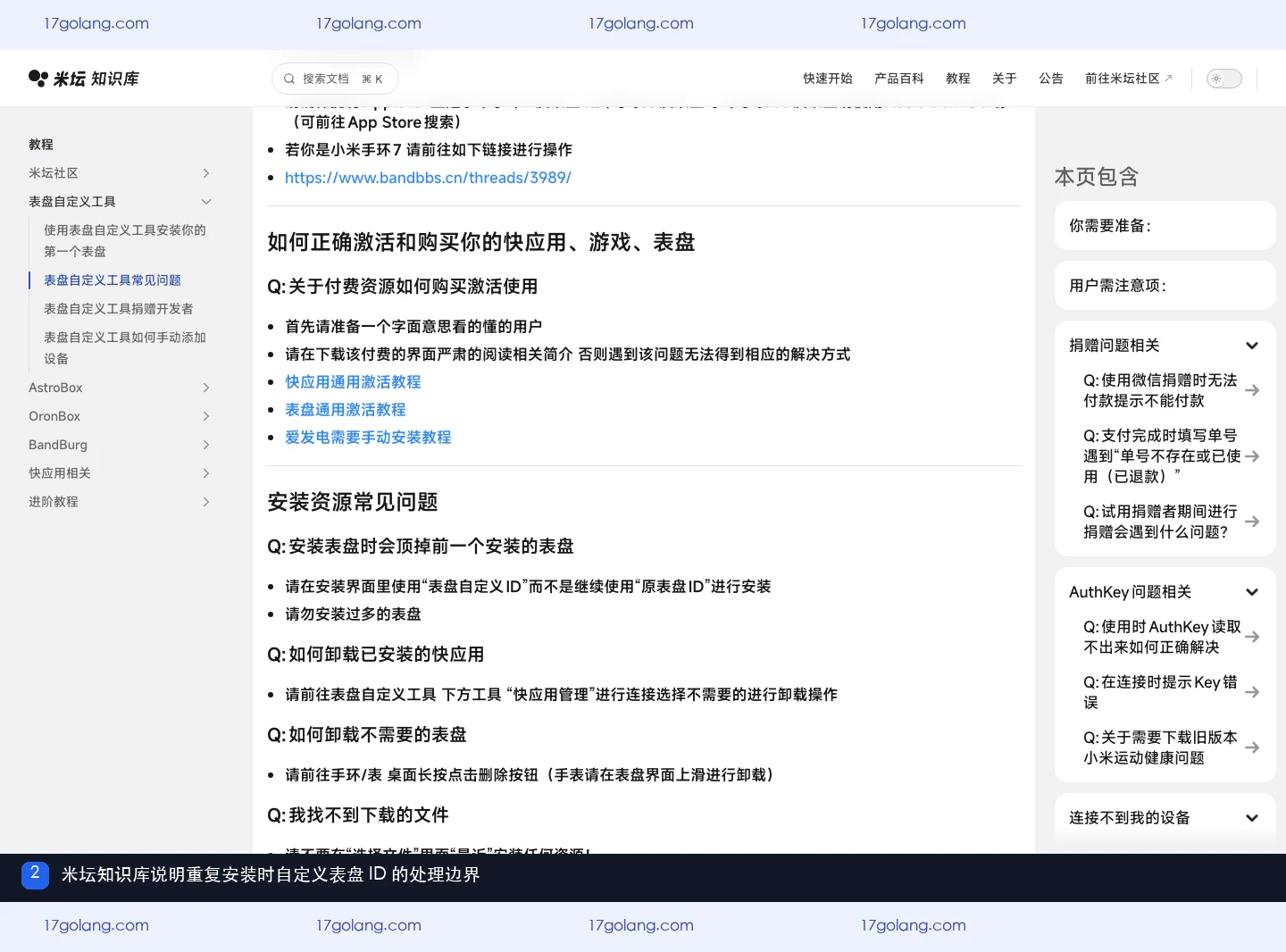The height and width of the screenshot is (952, 1286).
Task: Open 表盘自定义工具捐赠开发者 sidebar item
Action: point(119,309)
